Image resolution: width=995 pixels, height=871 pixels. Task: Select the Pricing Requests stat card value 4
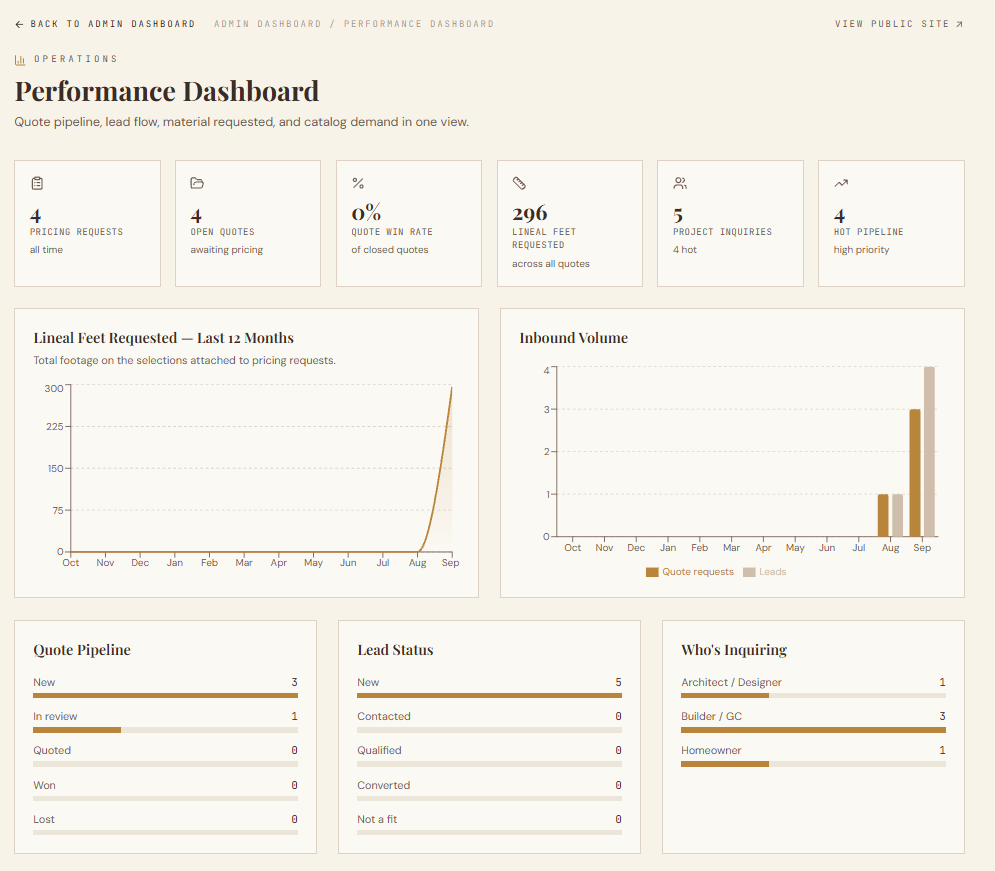(36, 216)
